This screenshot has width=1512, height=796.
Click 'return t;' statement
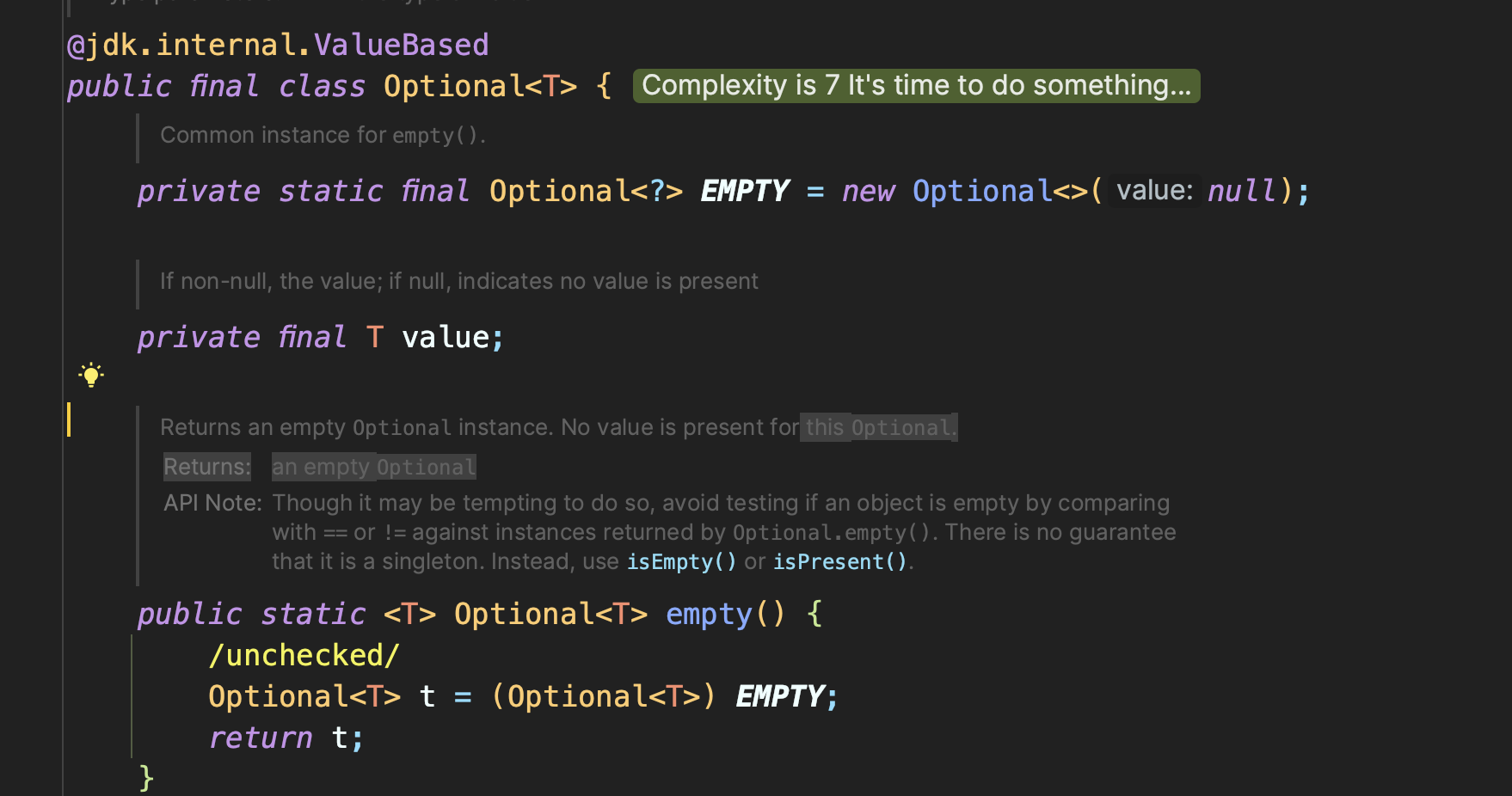coord(286,738)
